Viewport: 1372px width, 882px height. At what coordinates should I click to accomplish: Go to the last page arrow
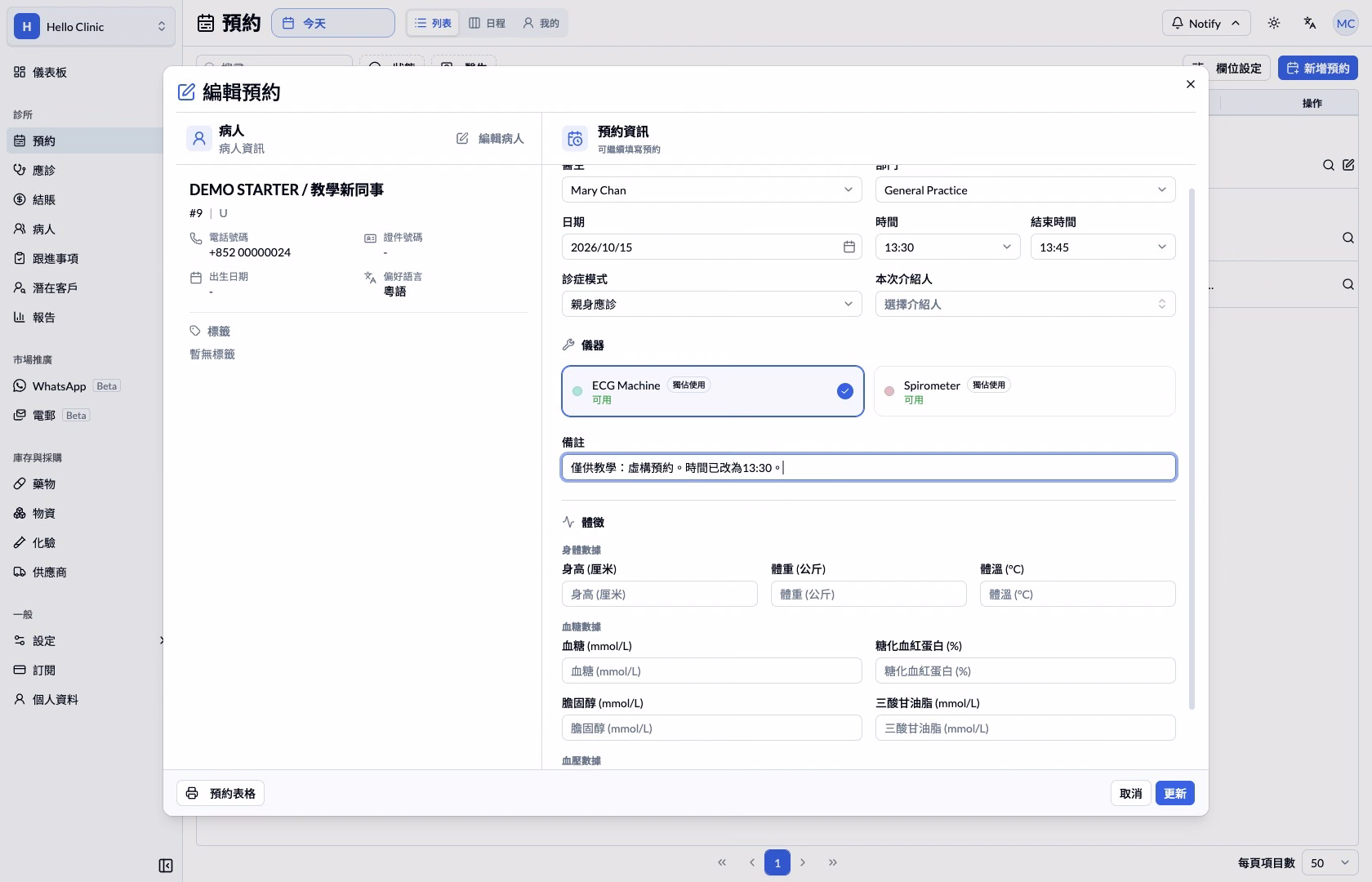click(833, 862)
